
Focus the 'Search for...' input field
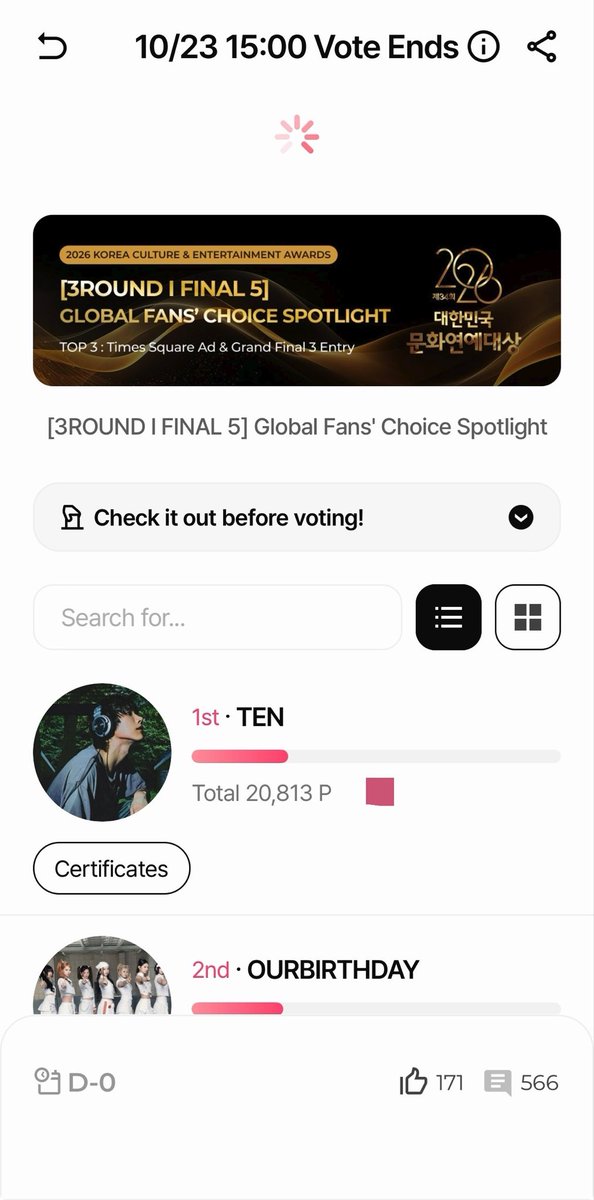(x=217, y=617)
